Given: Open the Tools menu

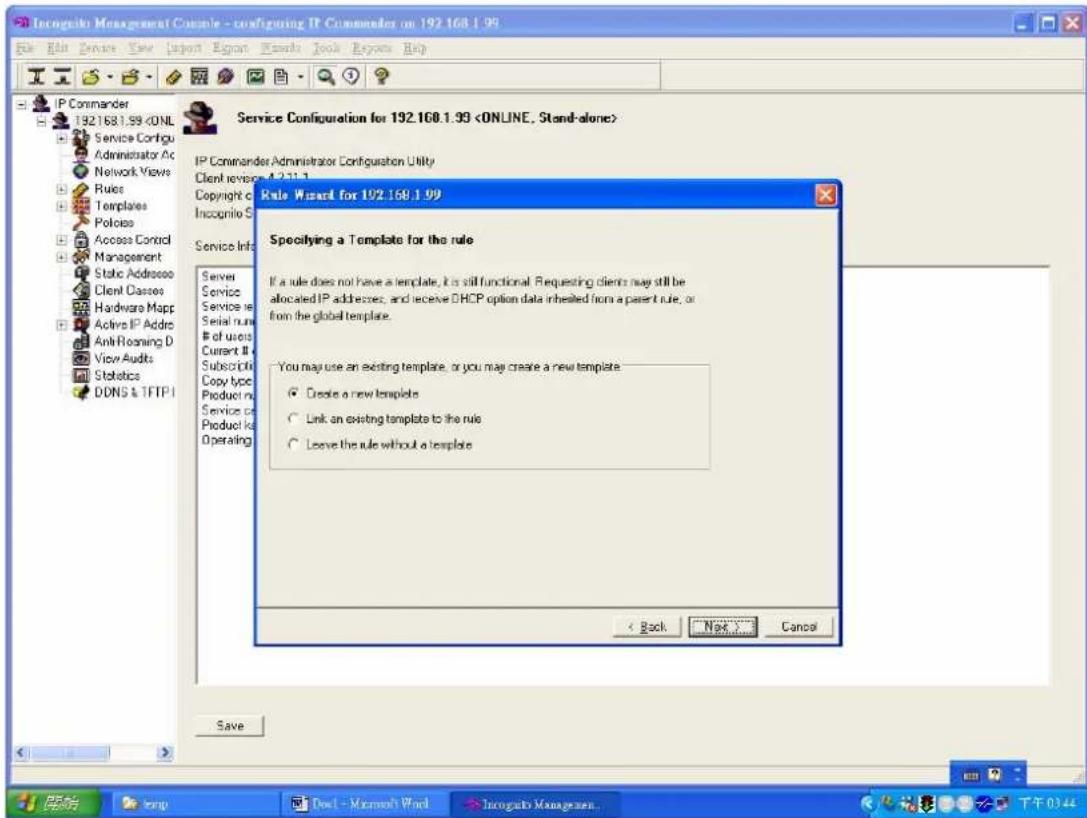Looking at the screenshot, I should (x=326, y=48).
